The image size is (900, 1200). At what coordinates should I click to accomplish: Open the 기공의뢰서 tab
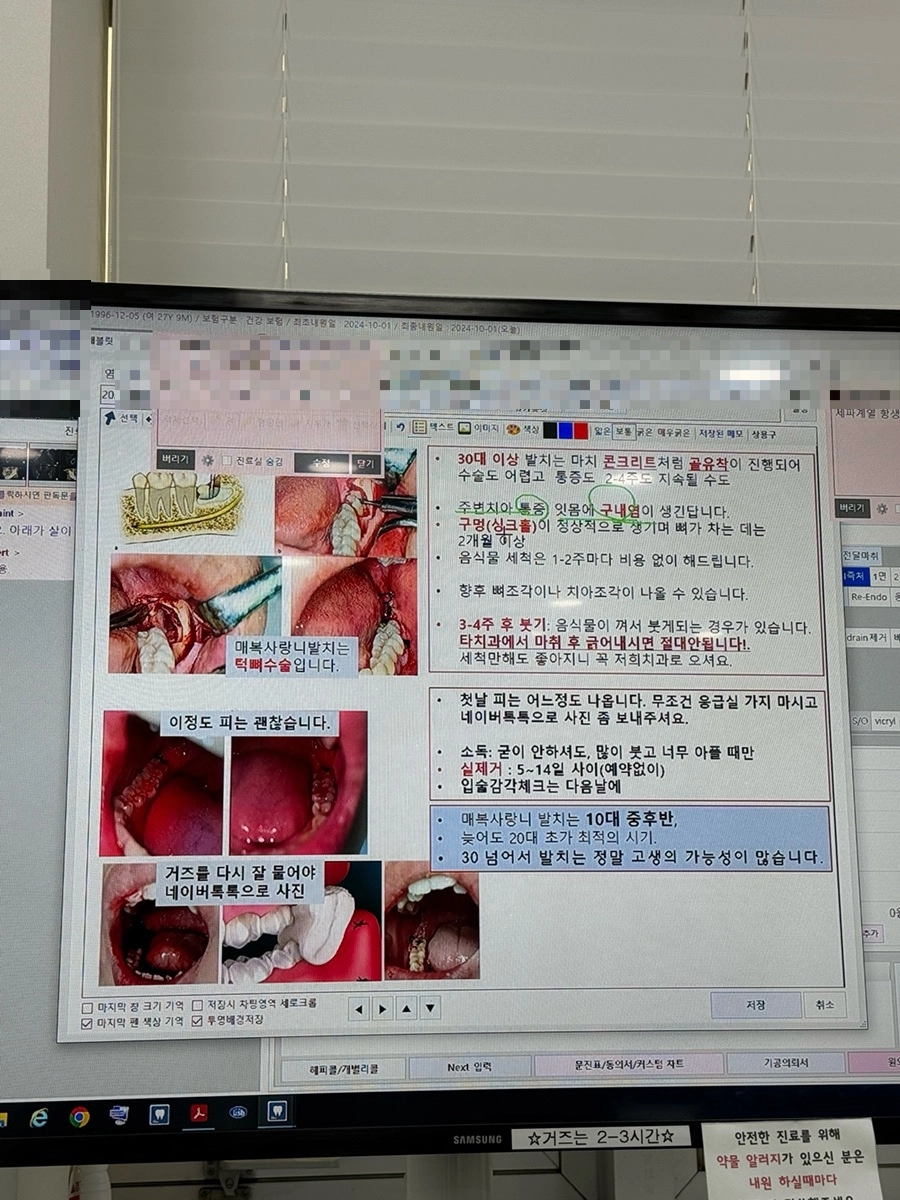click(x=786, y=1063)
